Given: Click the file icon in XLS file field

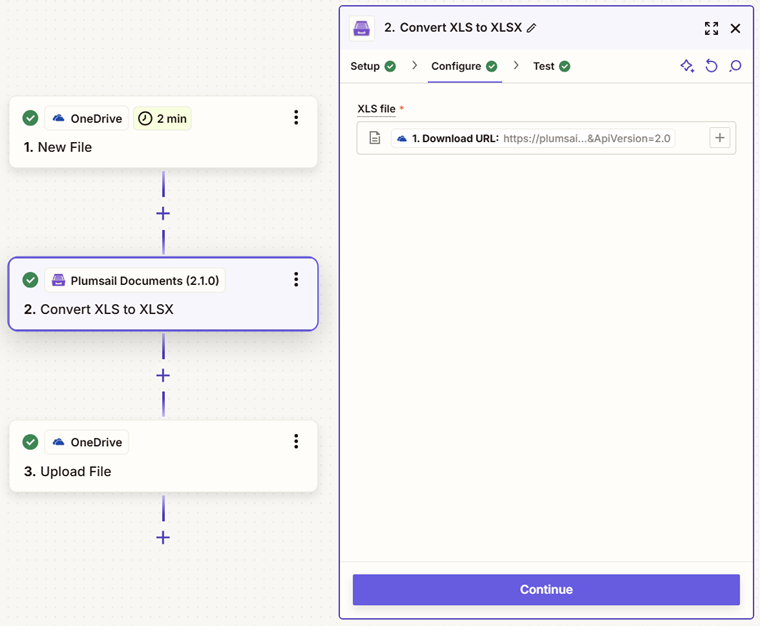Looking at the screenshot, I should 375,138.
